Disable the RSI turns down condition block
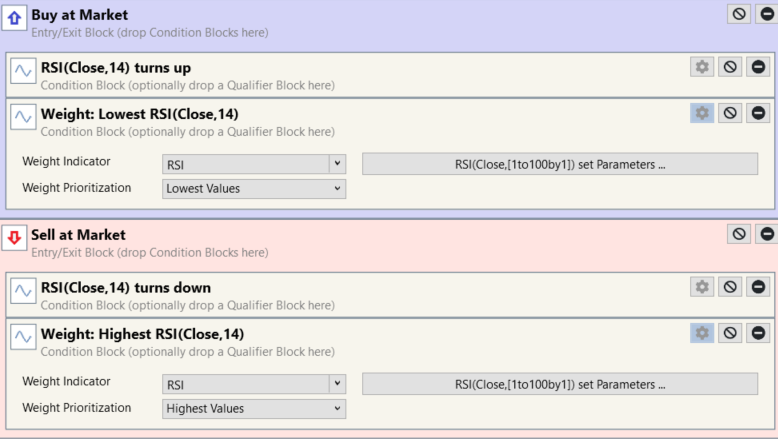Viewport: 778px width, 439px height. 730,287
